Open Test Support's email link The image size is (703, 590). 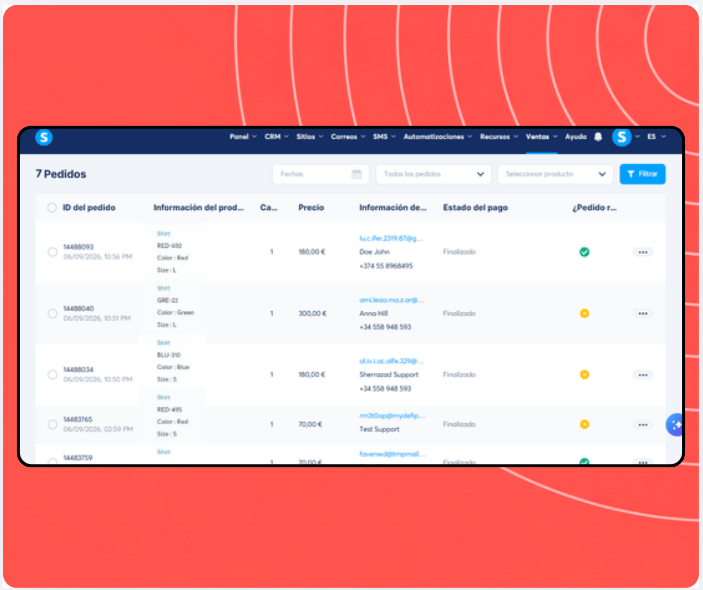392,416
